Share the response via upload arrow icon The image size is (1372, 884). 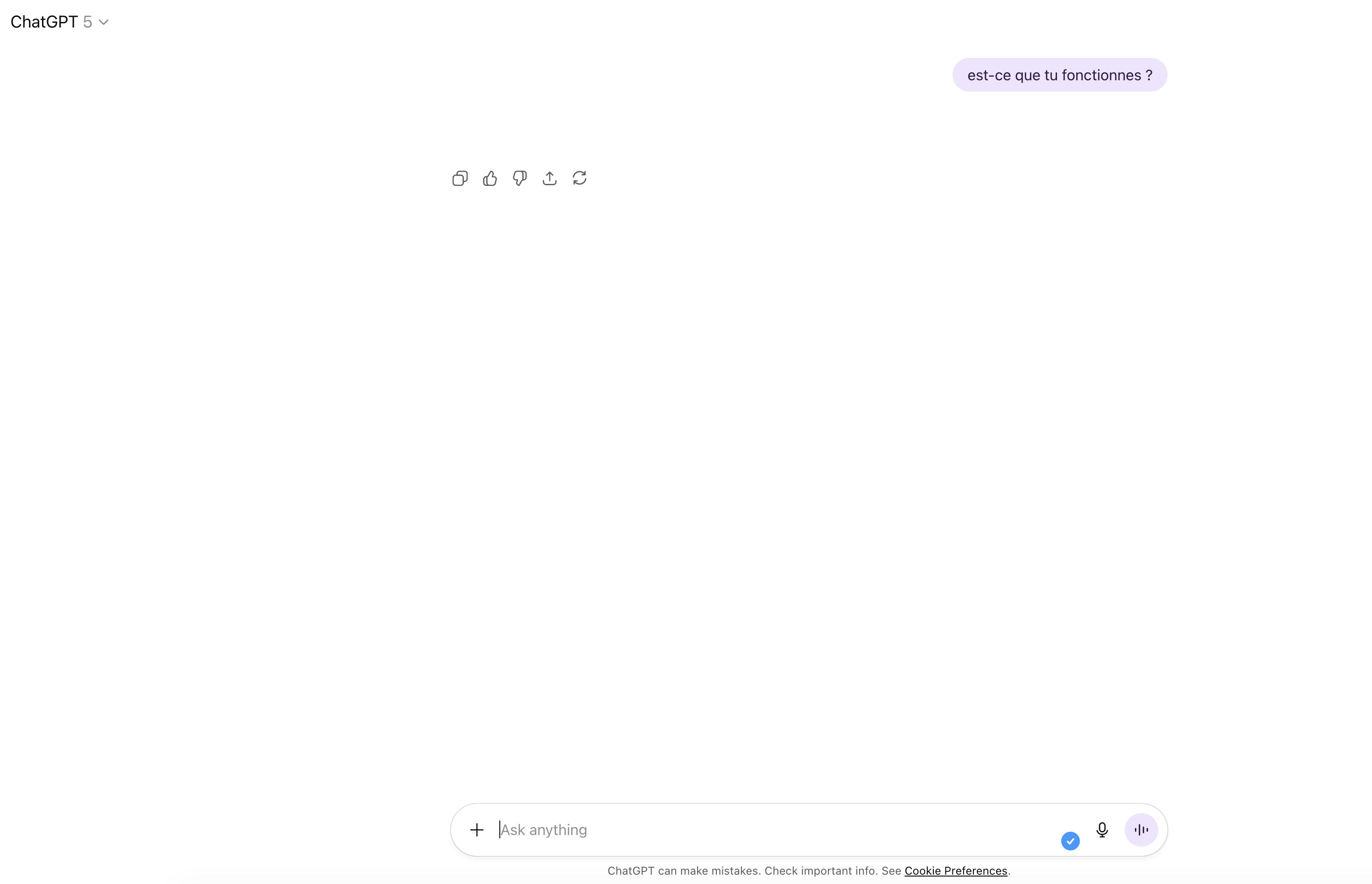click(x=549, y=178)
